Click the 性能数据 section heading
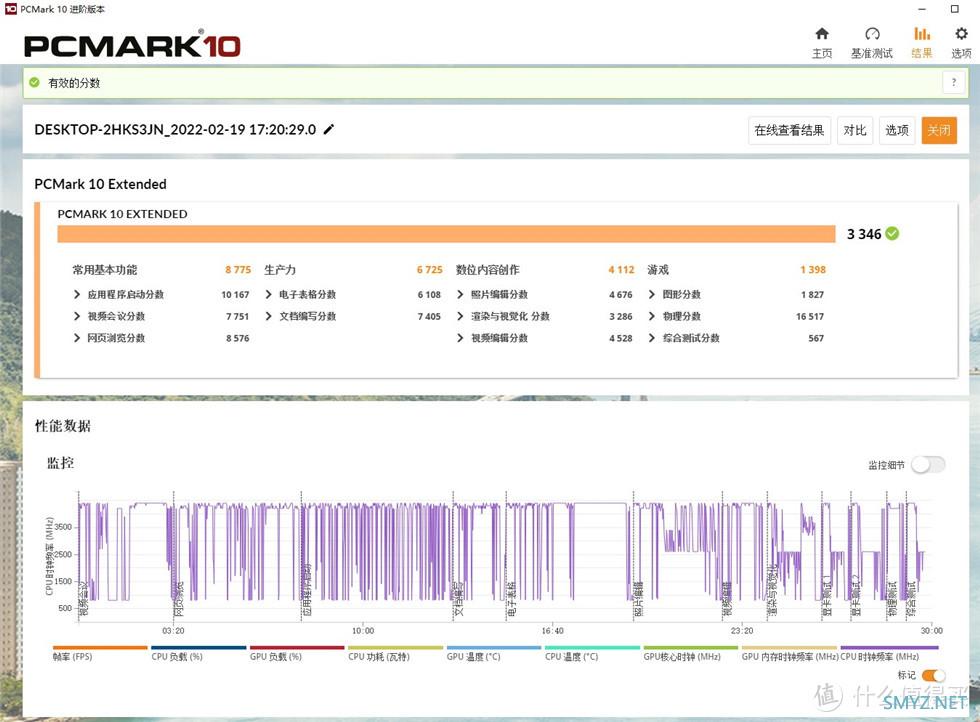This screenshot has width=980, height=722. tap(62, 426)
